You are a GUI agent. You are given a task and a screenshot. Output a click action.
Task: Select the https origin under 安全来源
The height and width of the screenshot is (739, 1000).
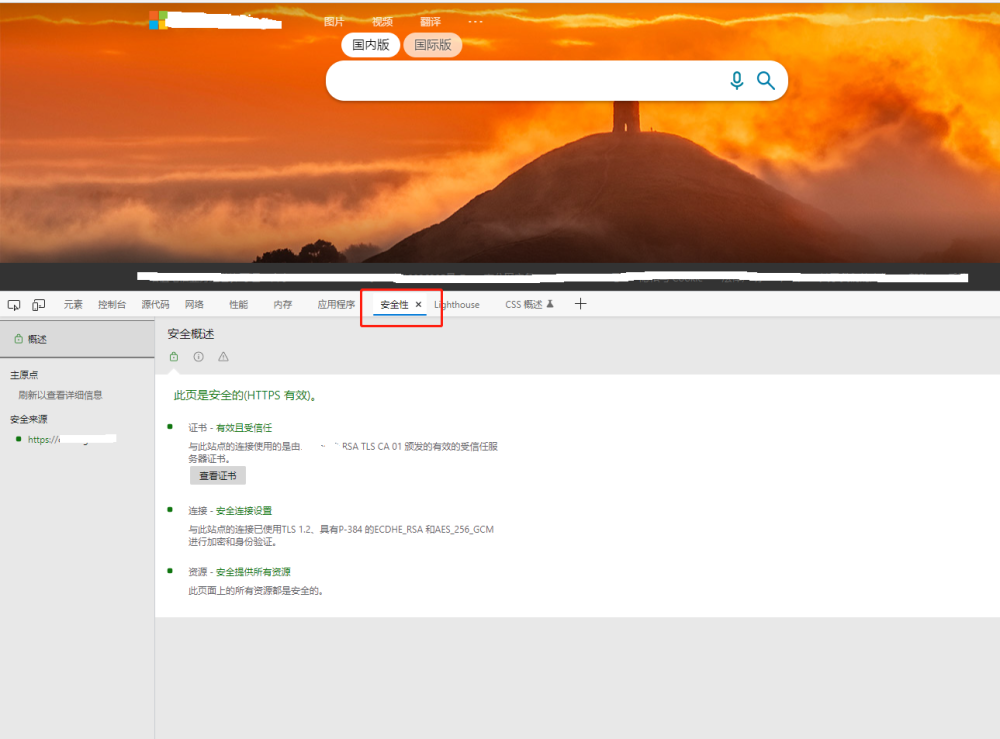point(71,439)
